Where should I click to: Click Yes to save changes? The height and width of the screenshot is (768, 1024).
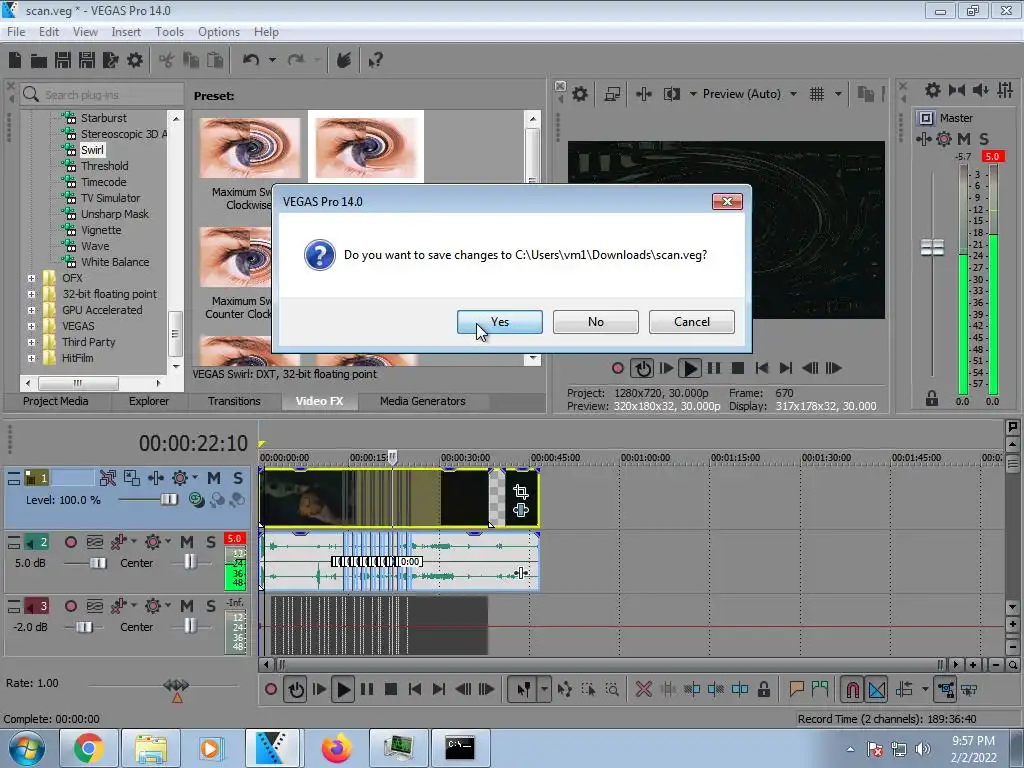click(x=500, y=322)
